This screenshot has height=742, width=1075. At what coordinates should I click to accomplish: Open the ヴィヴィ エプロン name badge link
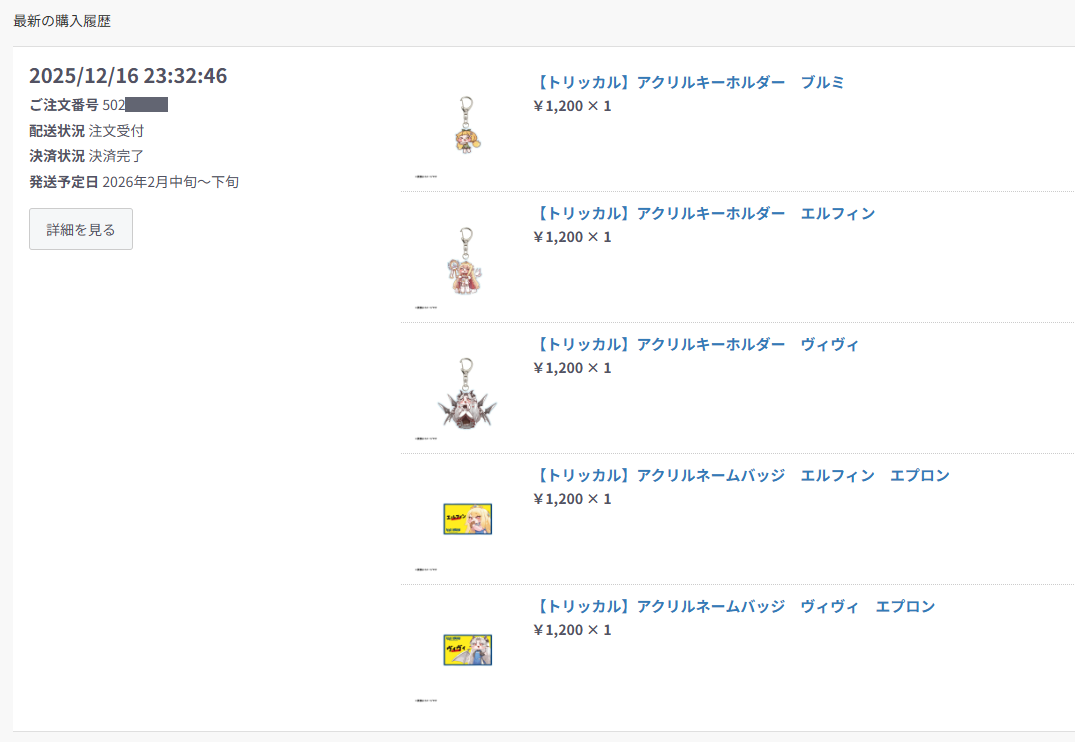click(x=734, y=606)
